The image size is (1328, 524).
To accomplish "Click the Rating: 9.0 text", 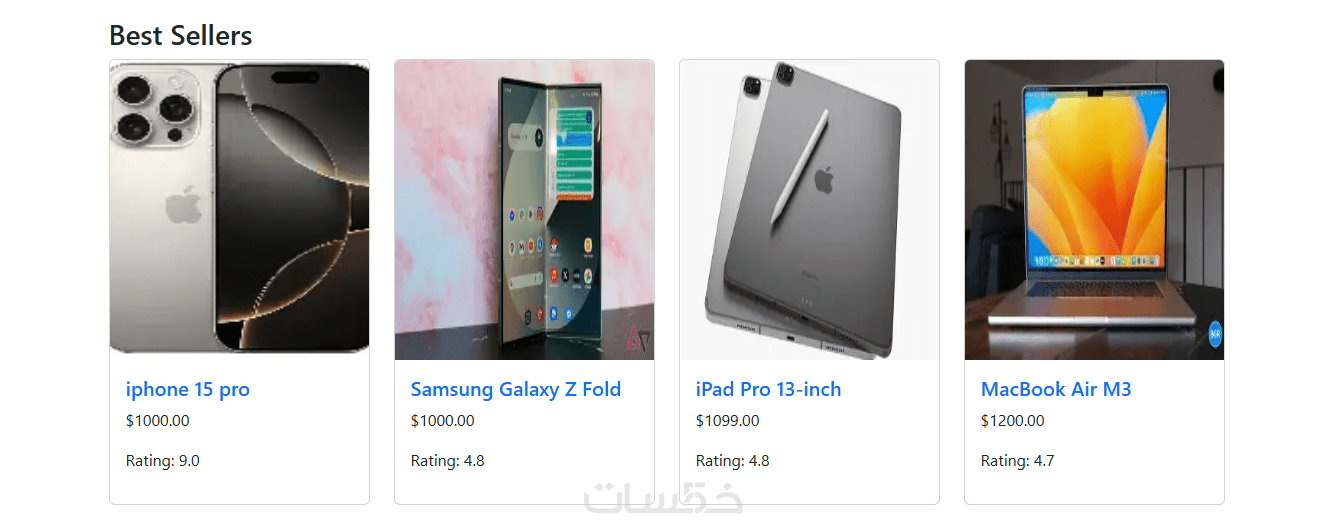I will coord(163,461).
